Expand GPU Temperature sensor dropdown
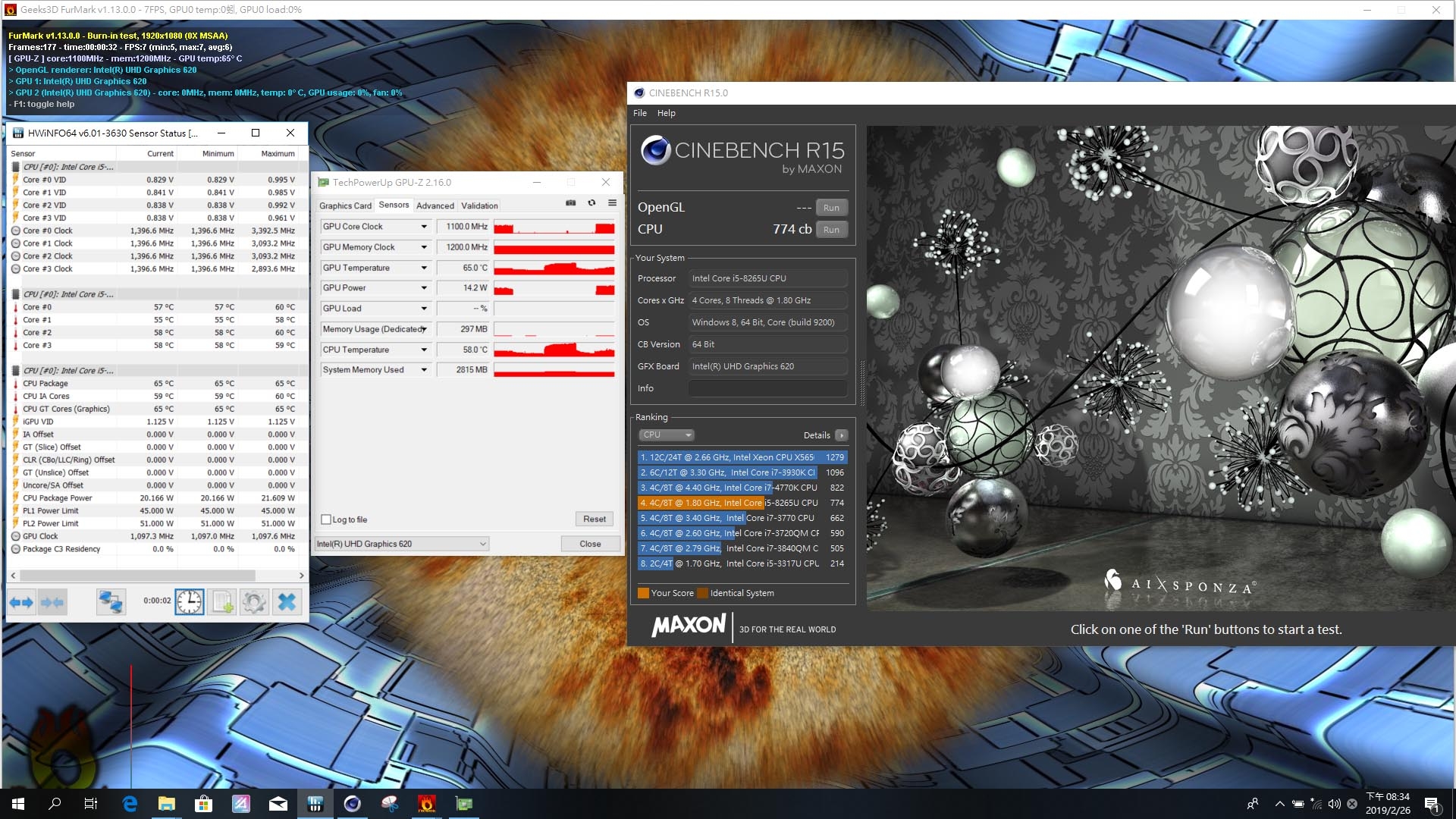Viewport: 1456px width, 819px height. point(424,268)
